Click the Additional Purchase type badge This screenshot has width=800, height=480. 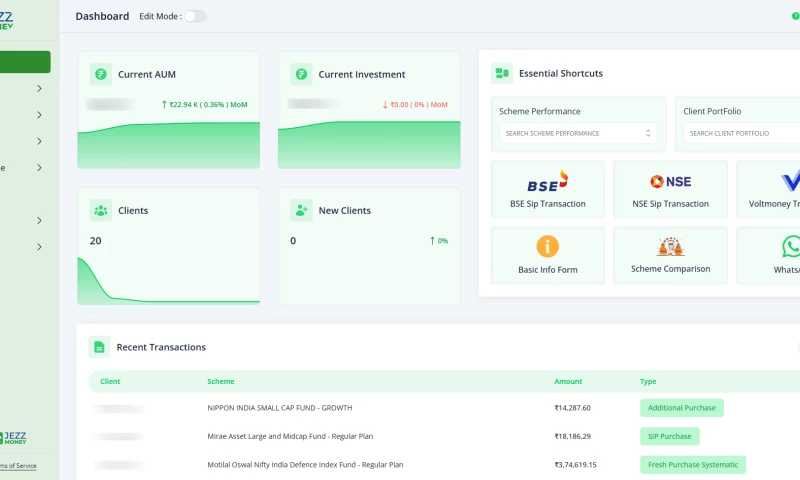681,408
